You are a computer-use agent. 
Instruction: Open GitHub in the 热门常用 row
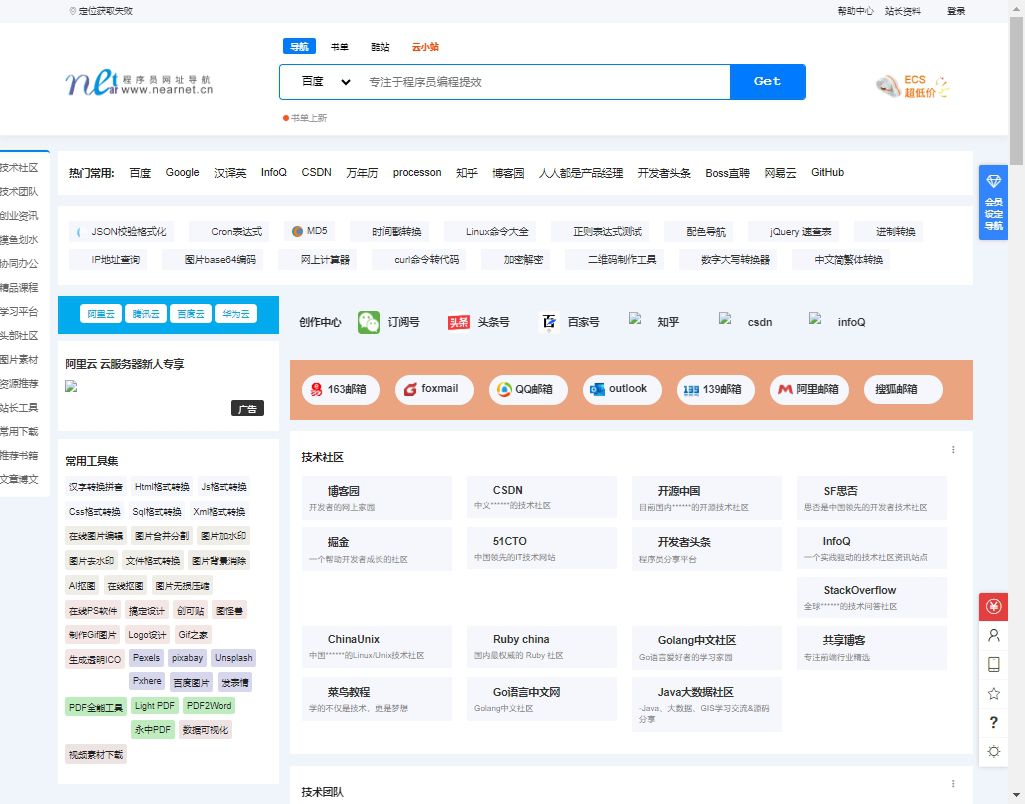828,173
